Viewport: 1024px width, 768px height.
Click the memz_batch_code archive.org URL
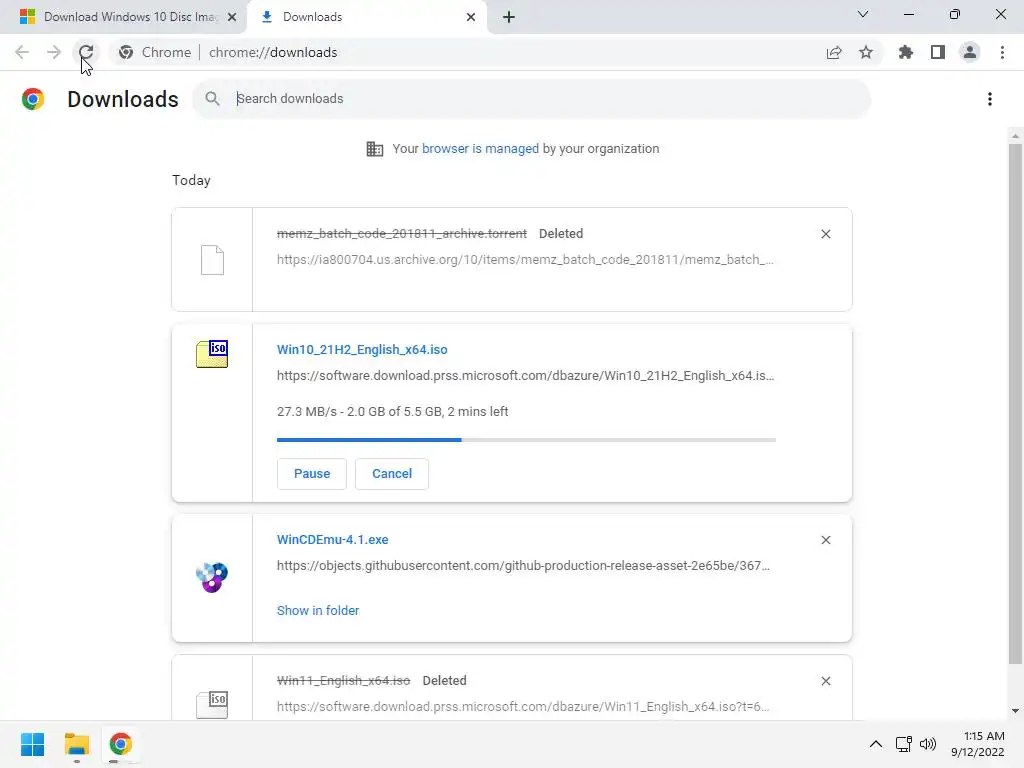pos(526,259)
